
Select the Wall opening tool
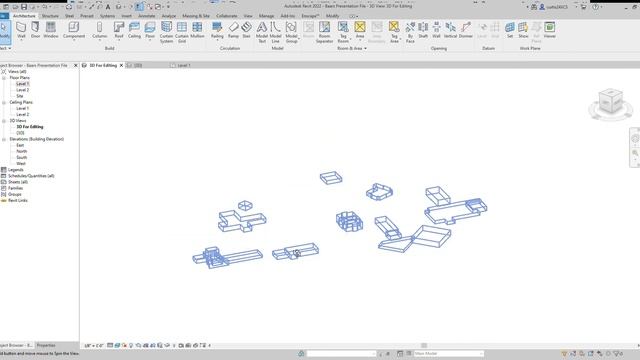tap(436, 30)
